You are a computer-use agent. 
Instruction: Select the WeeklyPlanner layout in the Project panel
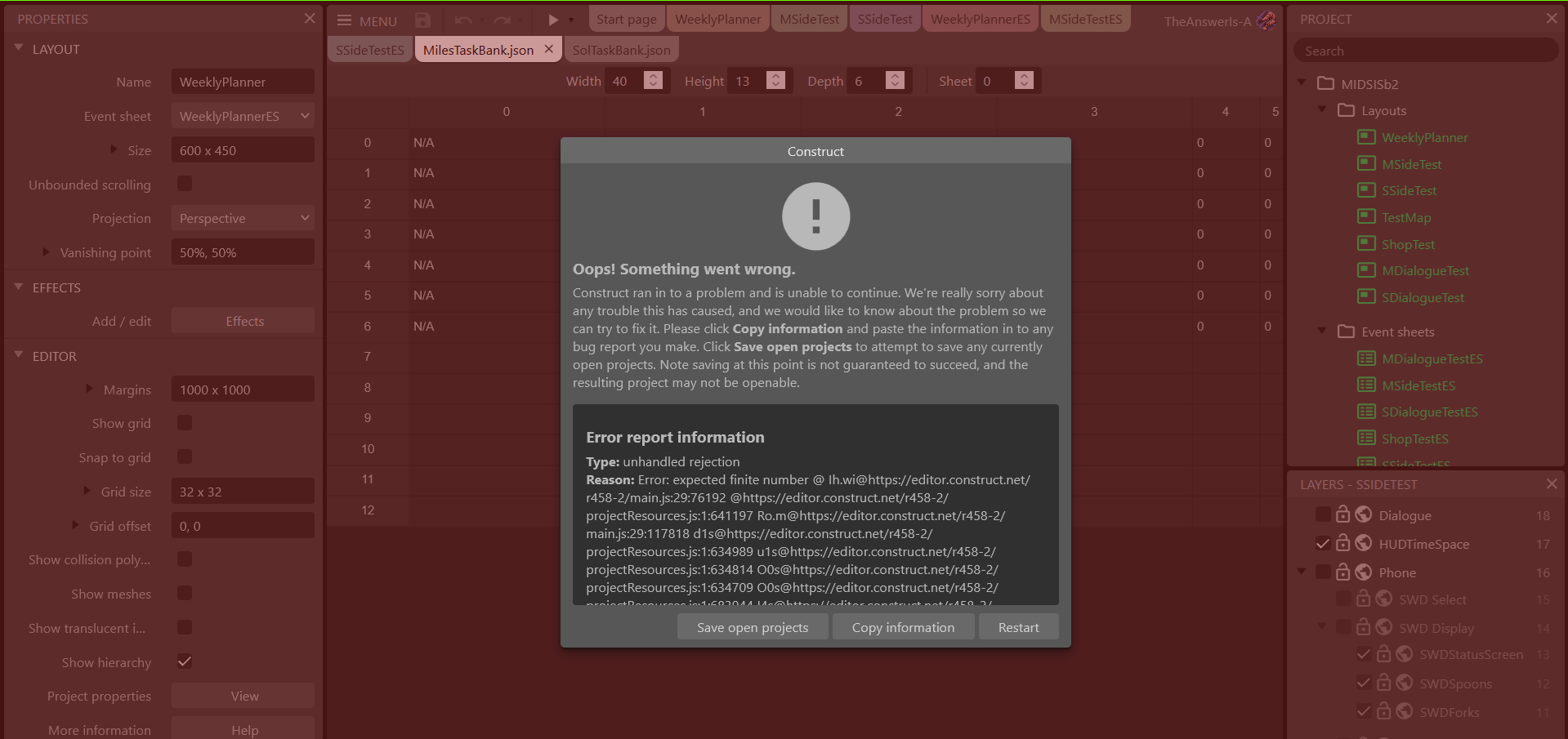1424,137
